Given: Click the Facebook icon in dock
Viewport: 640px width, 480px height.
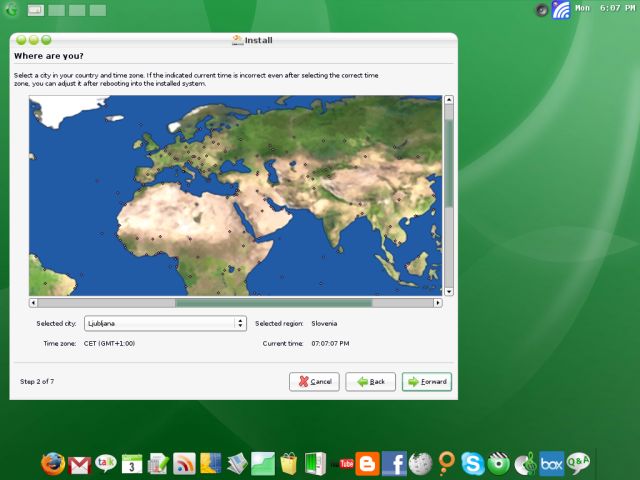Looking at the screenshot, I should (x=394, y=463).
